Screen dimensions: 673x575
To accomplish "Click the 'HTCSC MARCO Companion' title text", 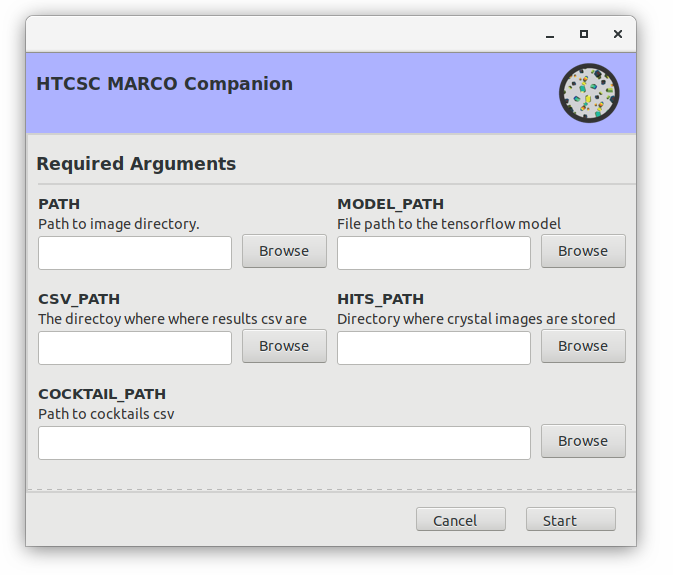I will tap(167, 85).
